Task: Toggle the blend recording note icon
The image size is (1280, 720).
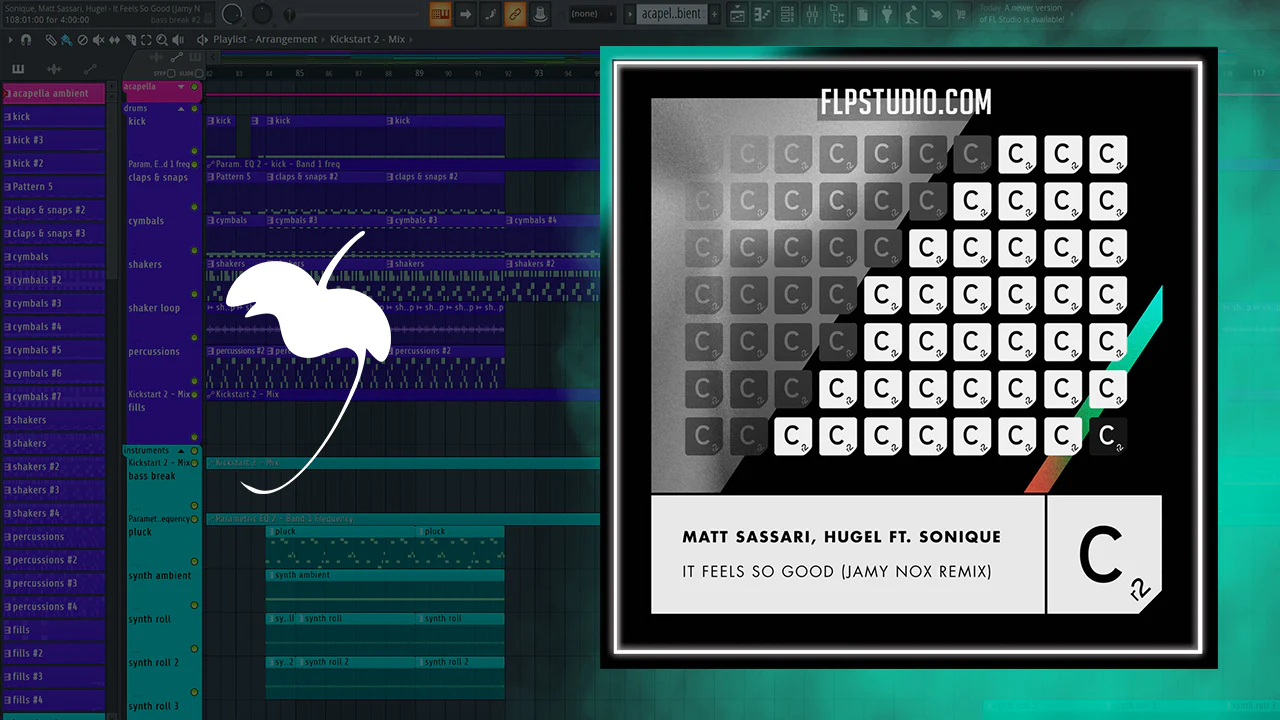Action: 491,14
